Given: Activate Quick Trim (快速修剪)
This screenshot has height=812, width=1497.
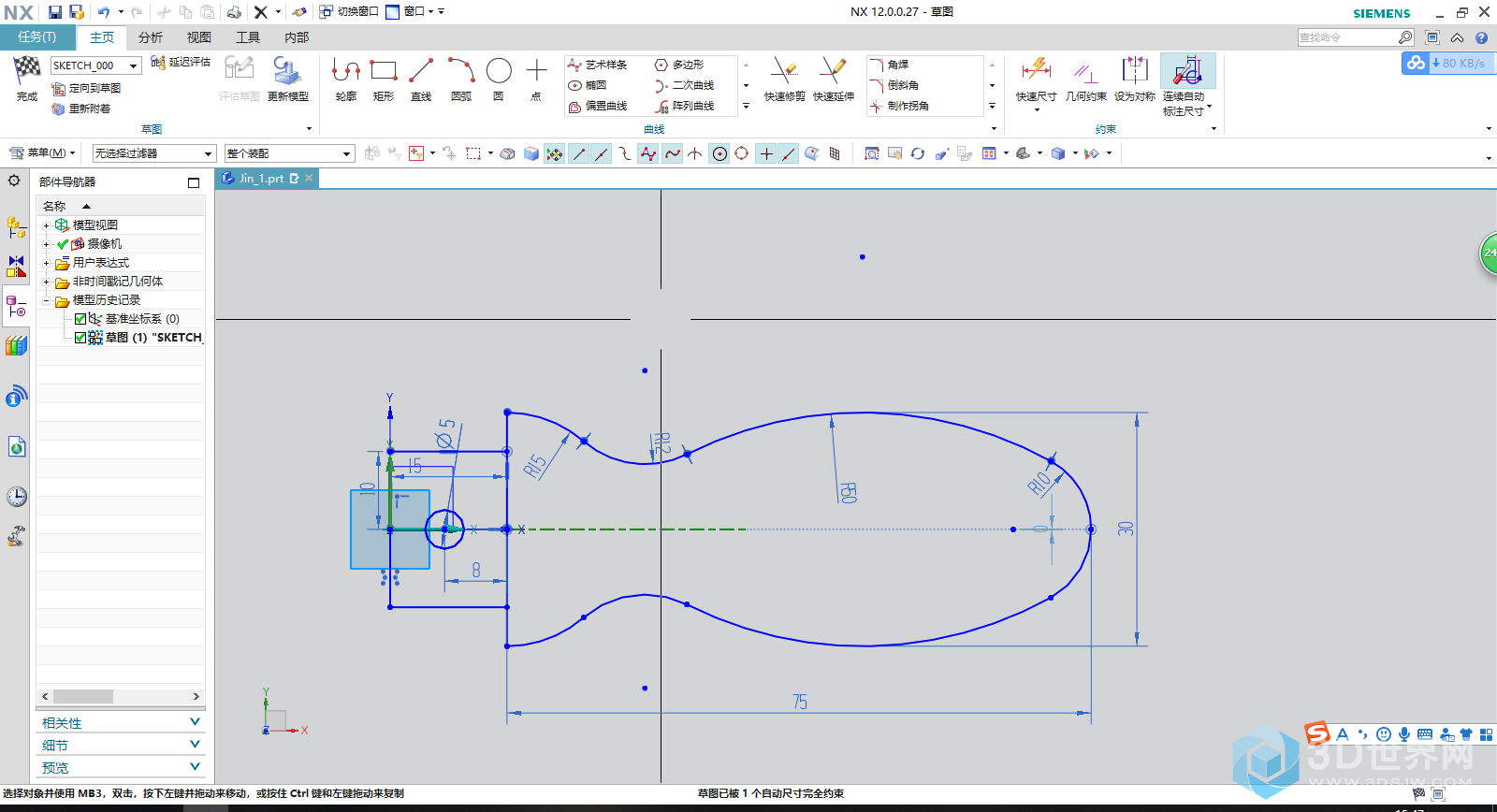Looking at the screenshot, I should 784,80.
